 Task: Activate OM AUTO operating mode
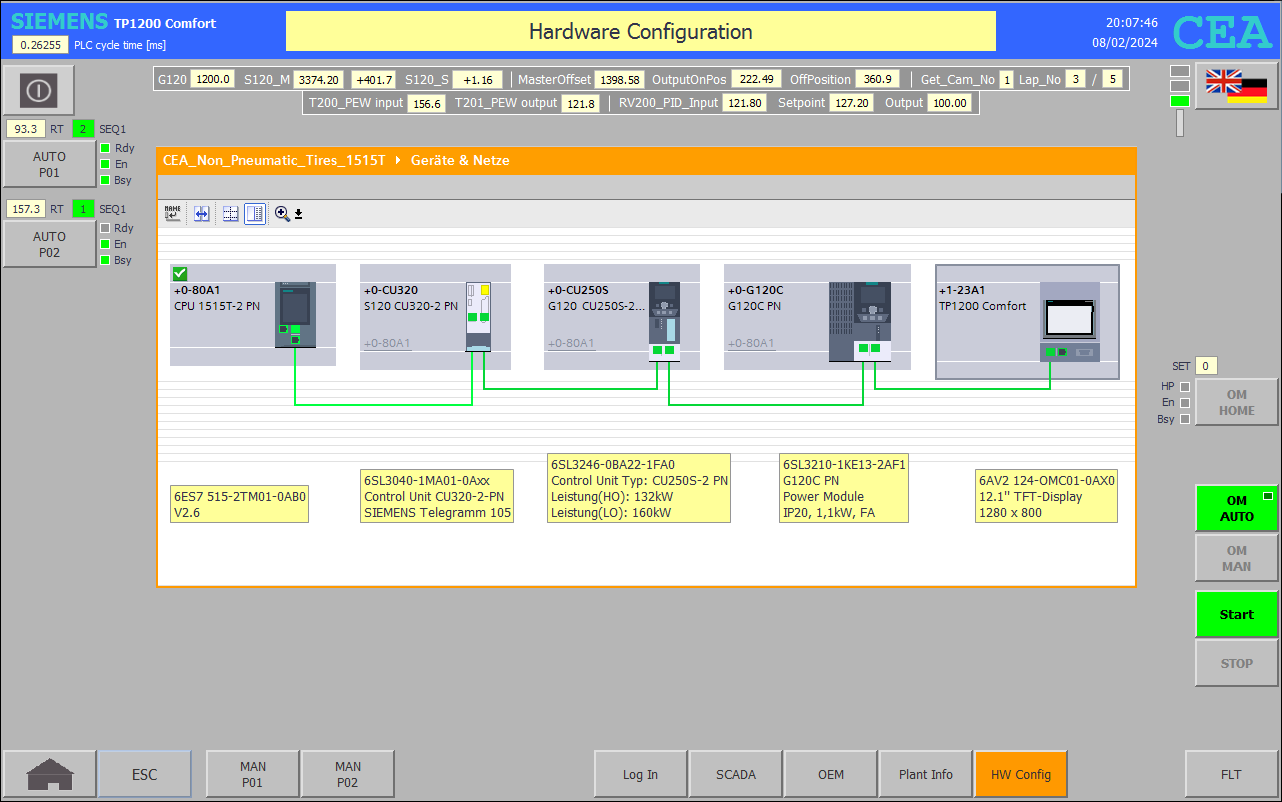tap(1237, 508)
